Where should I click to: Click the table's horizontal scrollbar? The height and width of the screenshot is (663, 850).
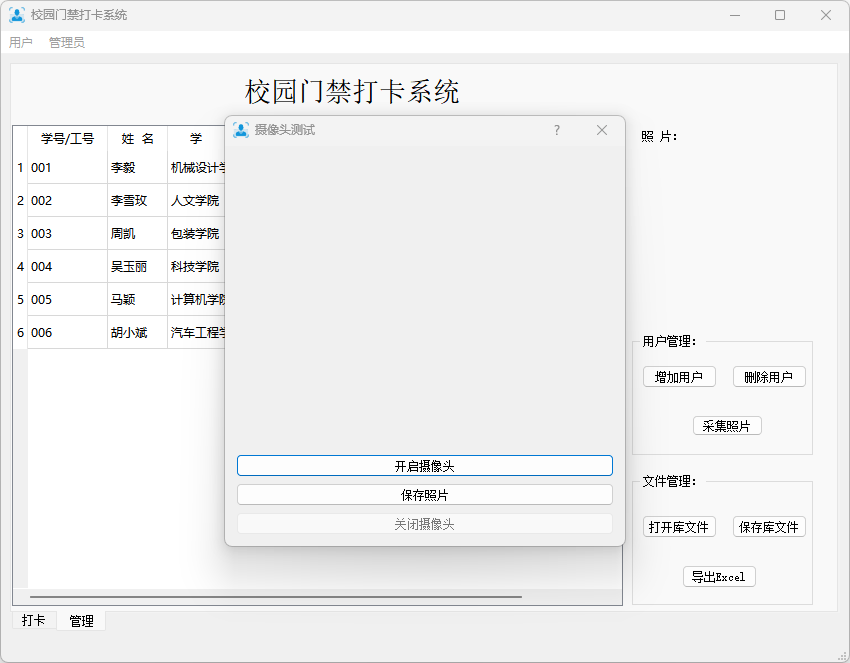[275, 597]
